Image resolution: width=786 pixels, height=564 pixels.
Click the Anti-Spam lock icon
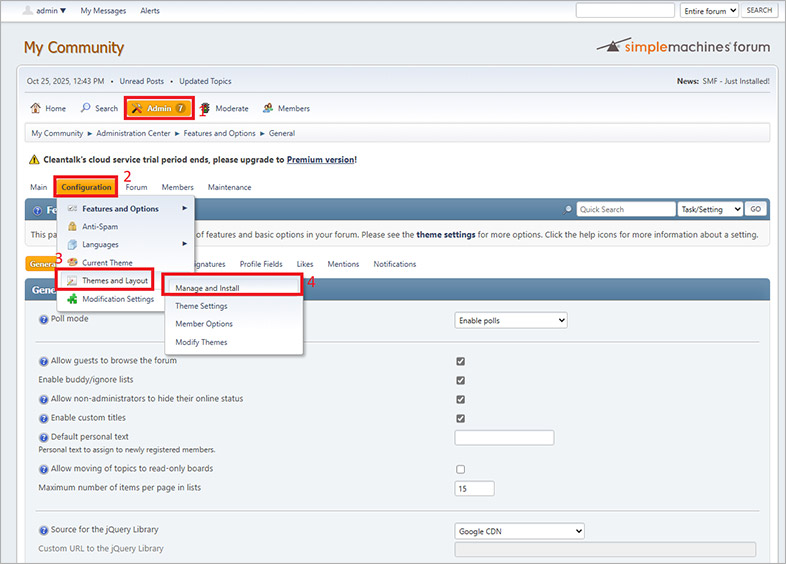(72, 227)
